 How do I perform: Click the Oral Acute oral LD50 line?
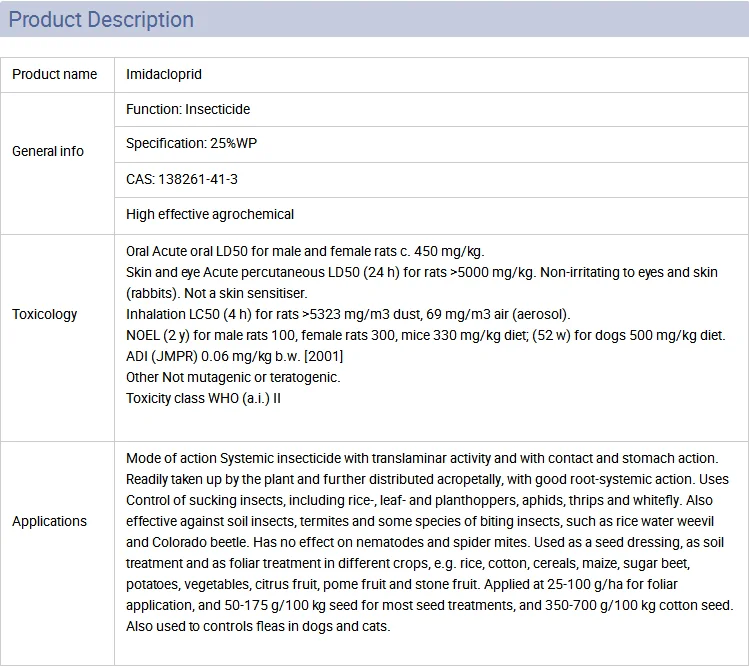click(x=305, y=251)
